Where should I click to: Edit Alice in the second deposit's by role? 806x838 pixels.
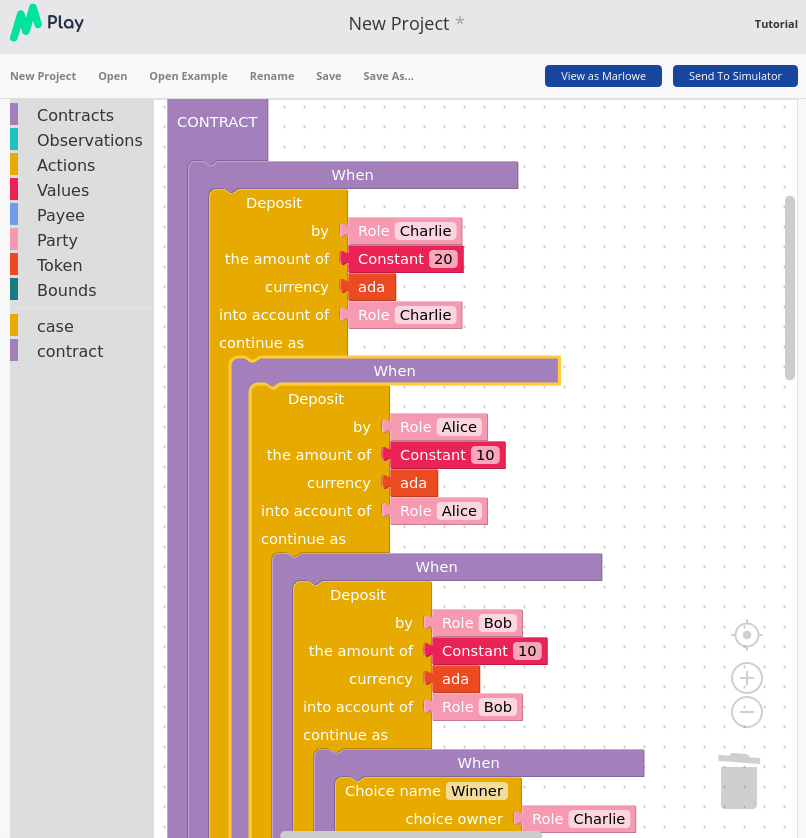pos(459,427)
